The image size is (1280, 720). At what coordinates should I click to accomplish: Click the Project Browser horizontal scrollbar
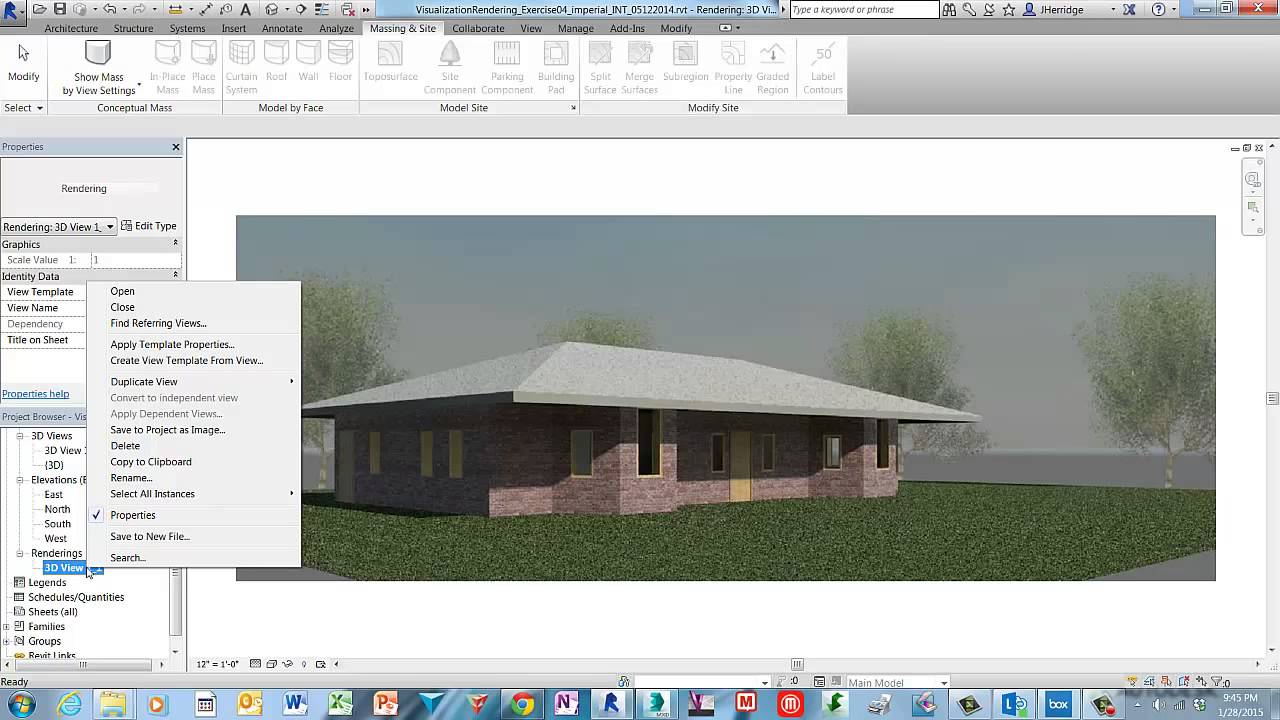pyautogui.click(x=83, y=665)
